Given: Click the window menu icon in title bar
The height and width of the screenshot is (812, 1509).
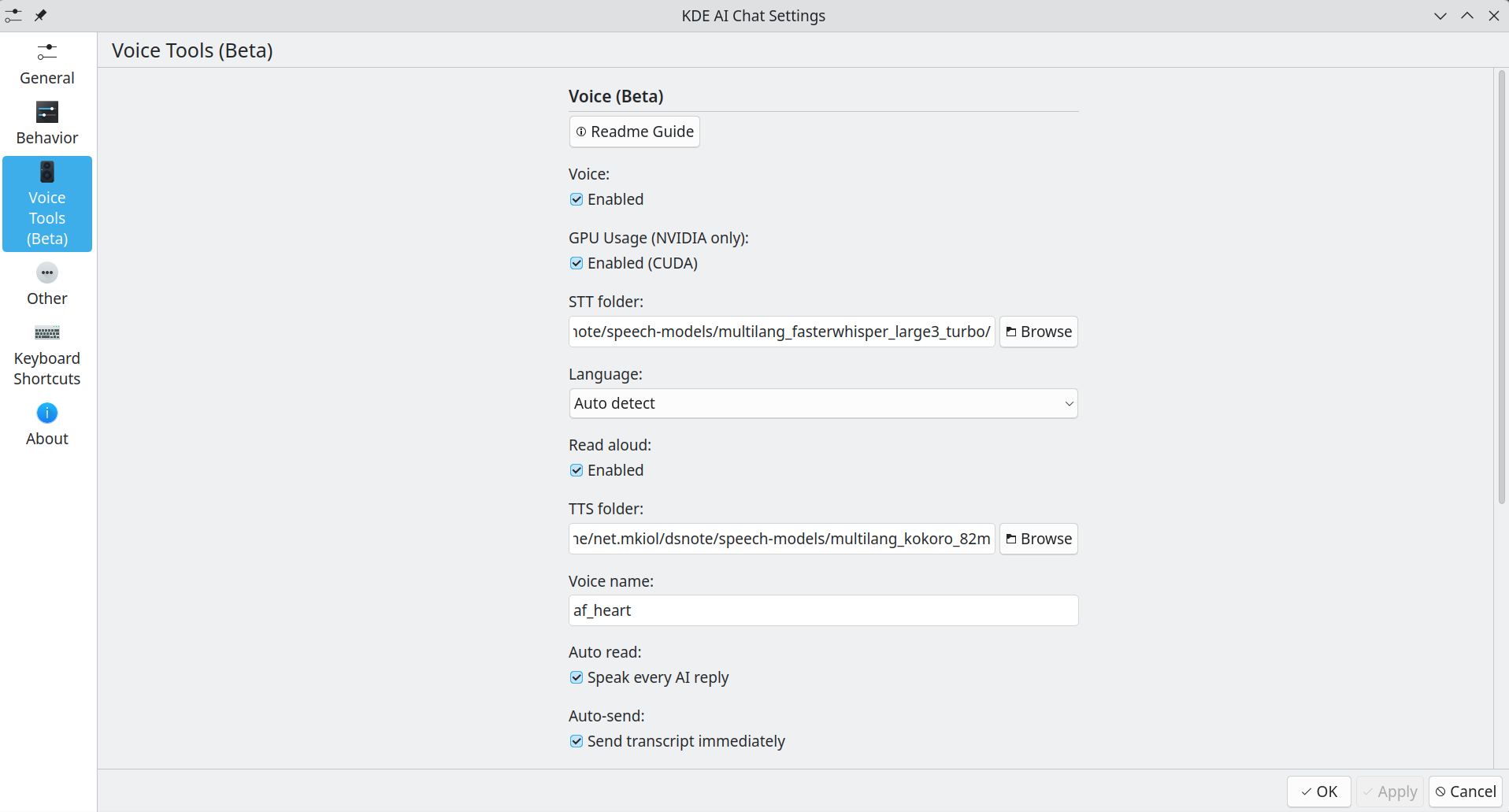Looking at the screenshot, I should click(13, 16).
